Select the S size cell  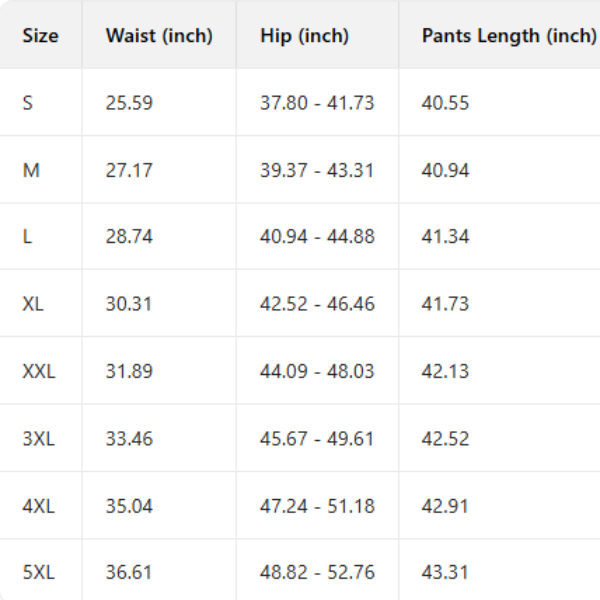[x=28, y=103]
